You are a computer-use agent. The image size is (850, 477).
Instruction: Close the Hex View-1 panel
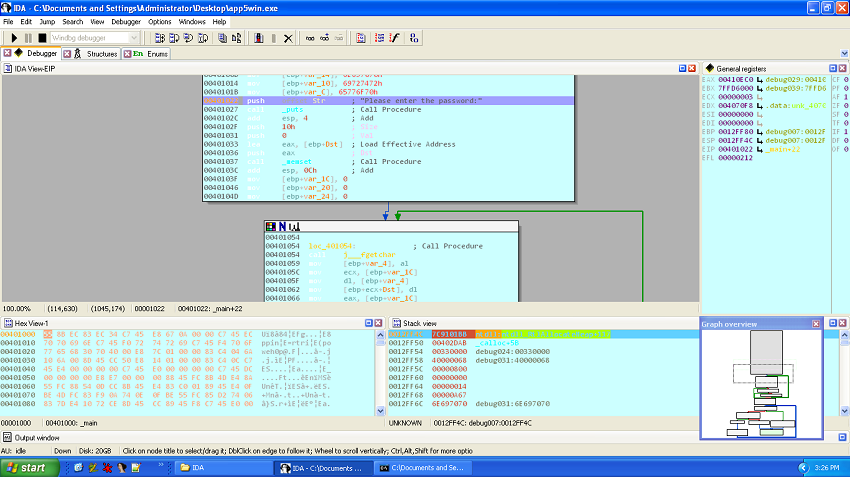click(378, 323)
